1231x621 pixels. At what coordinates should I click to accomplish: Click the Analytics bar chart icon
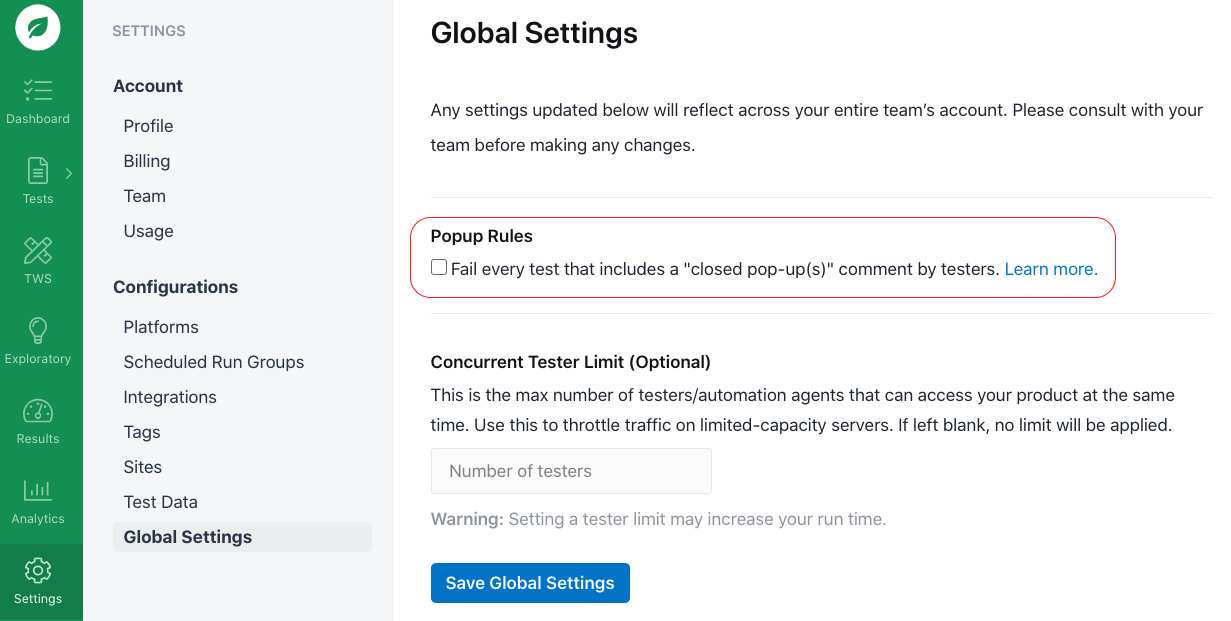click(38, 491)
